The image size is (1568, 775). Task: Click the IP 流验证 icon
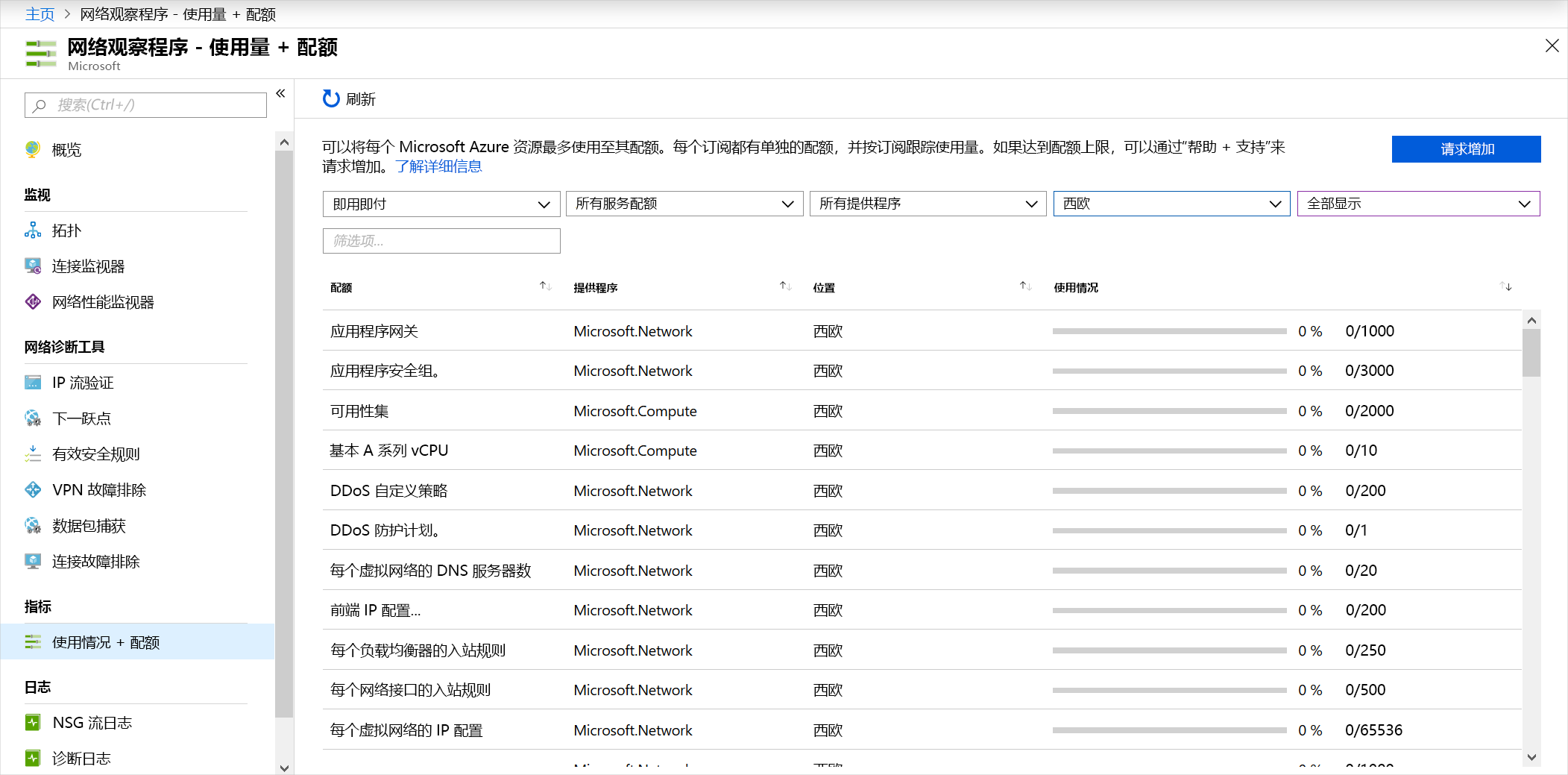tap(33, 383)
